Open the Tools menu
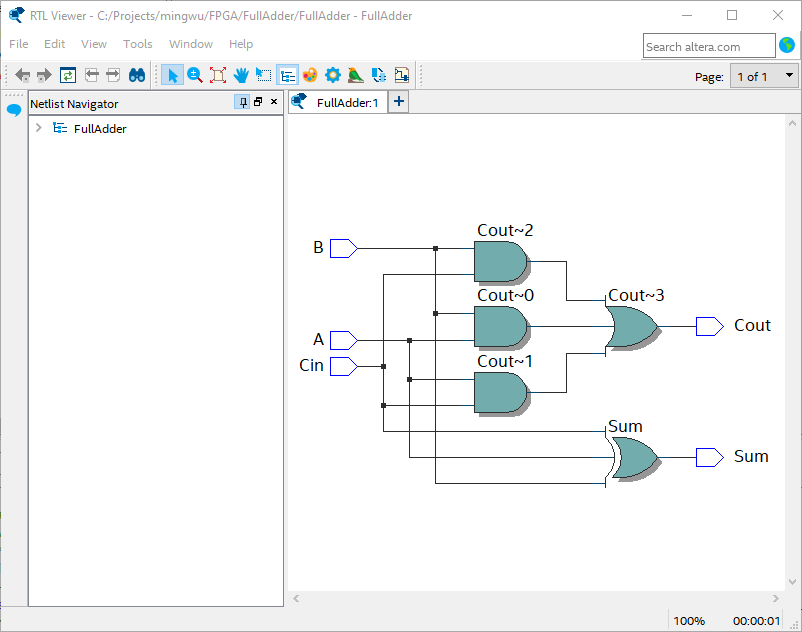 (138, 44)
